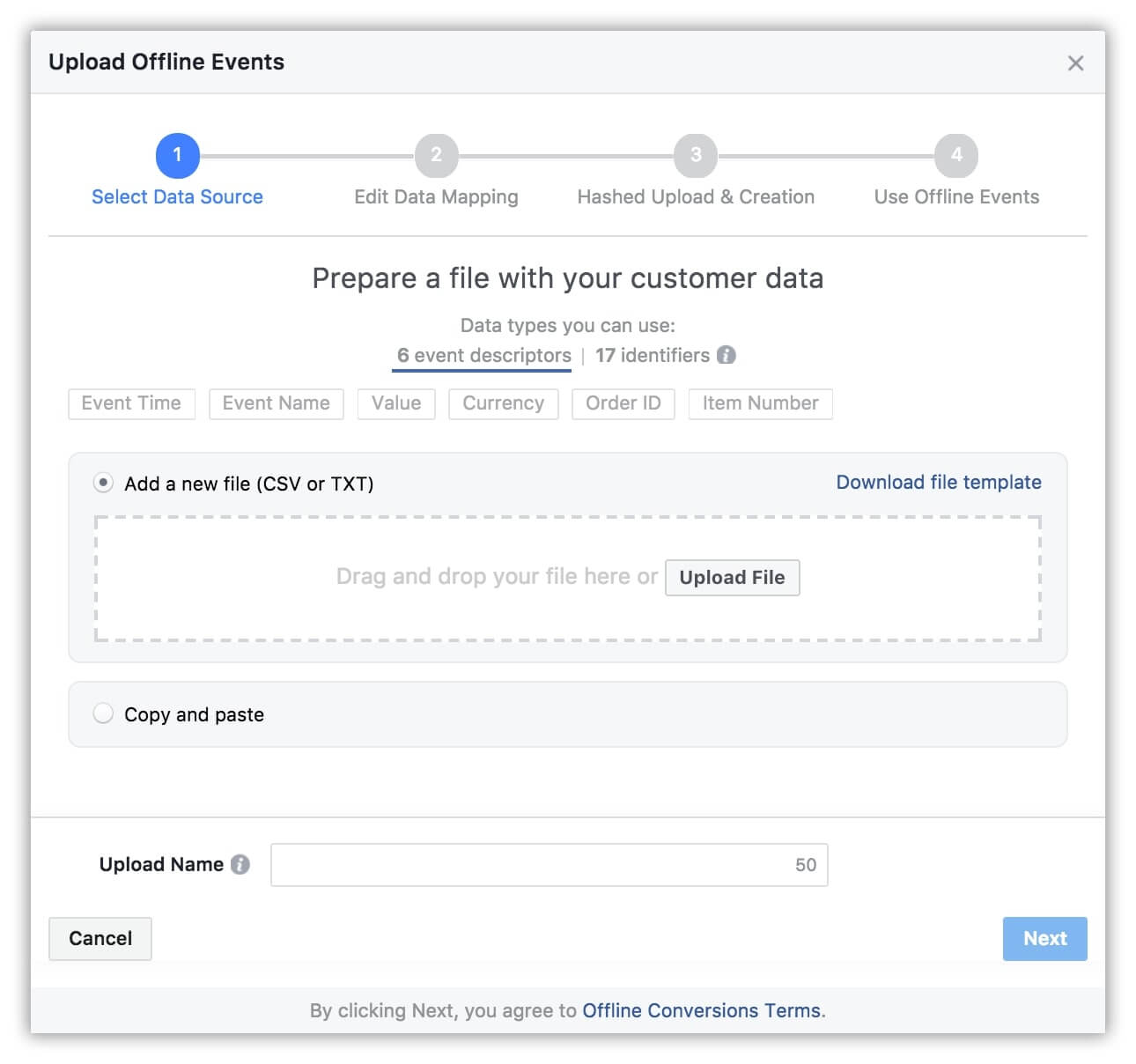Click the Currency descriptor tag
Viewport: 1136px width, 1064px height.
(x=503, y=403)
